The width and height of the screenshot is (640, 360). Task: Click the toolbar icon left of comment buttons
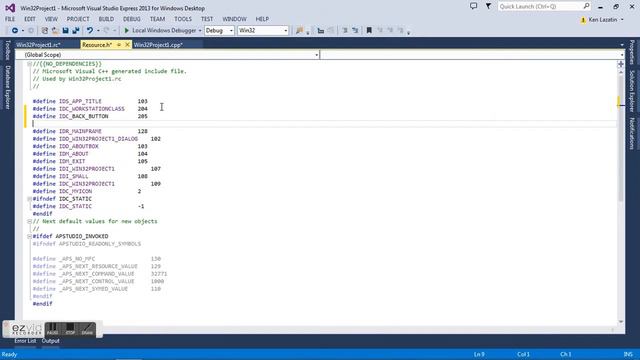321,31
